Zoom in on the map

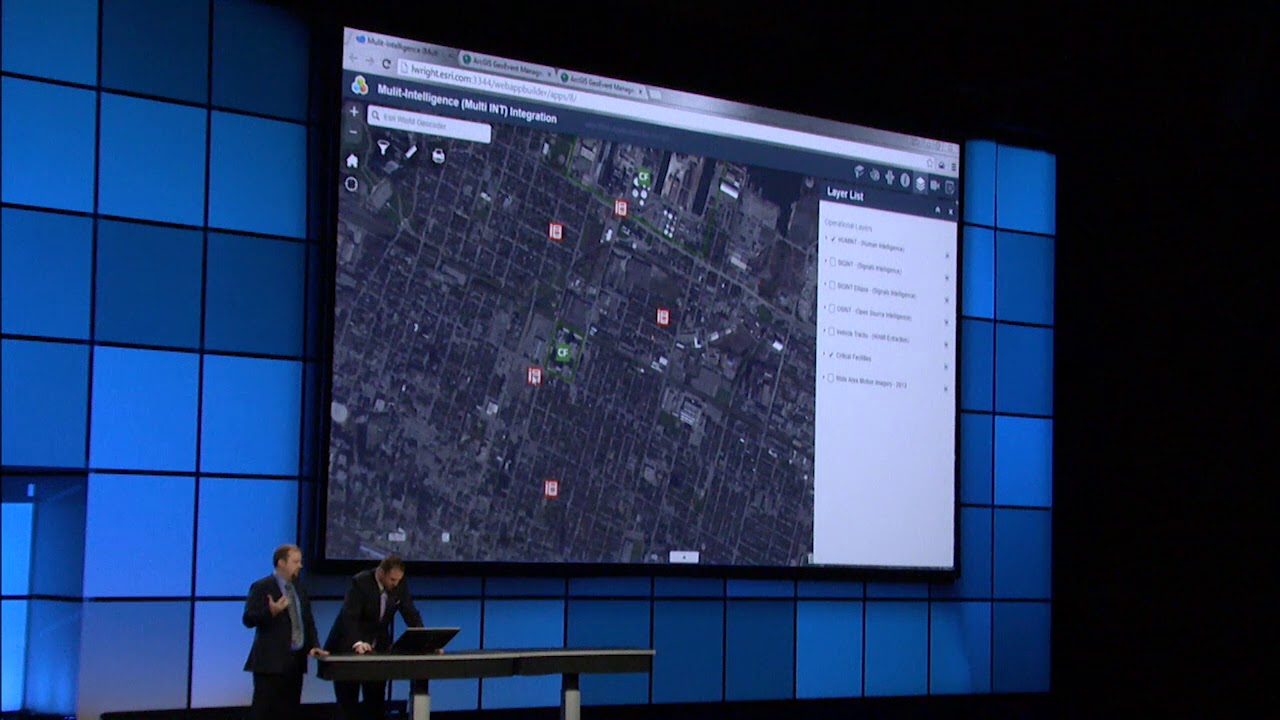353,112
